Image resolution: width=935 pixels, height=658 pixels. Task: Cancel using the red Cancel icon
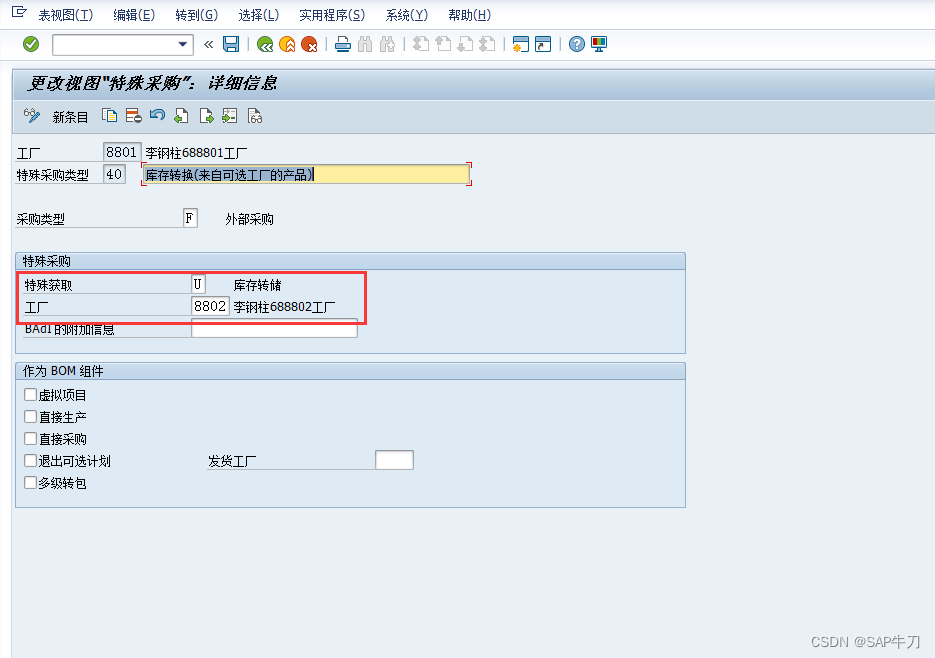pos(309,44)
